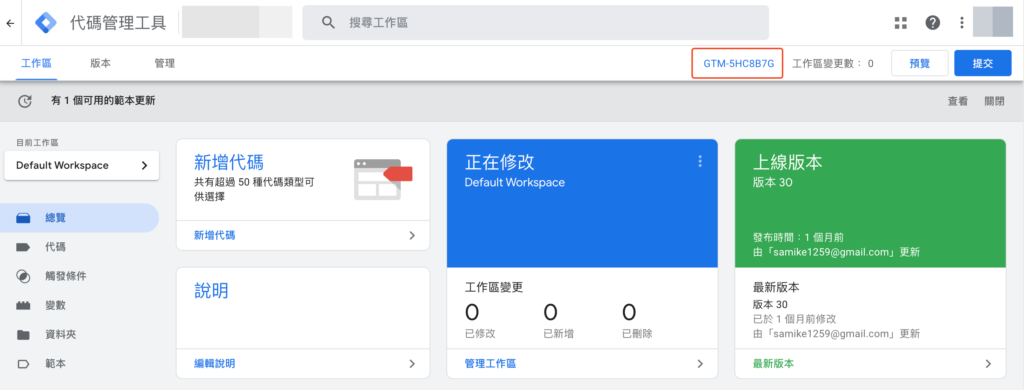The width and height of the screenshot is (1024, 390).
Task: Click the 新增代碼 link at card bottom
Action: click(214, 236)
